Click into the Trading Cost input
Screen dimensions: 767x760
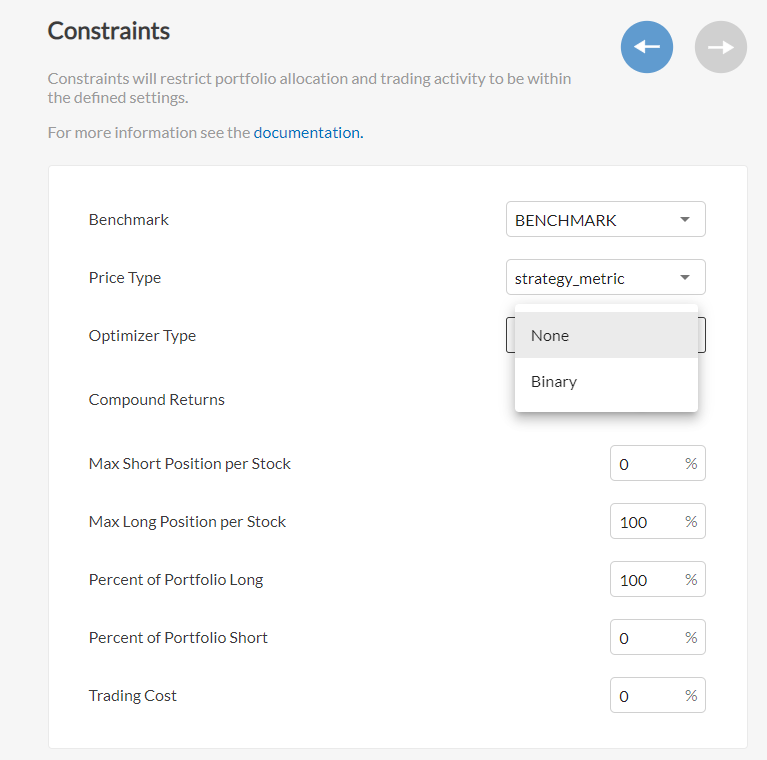tap(657, 695)
